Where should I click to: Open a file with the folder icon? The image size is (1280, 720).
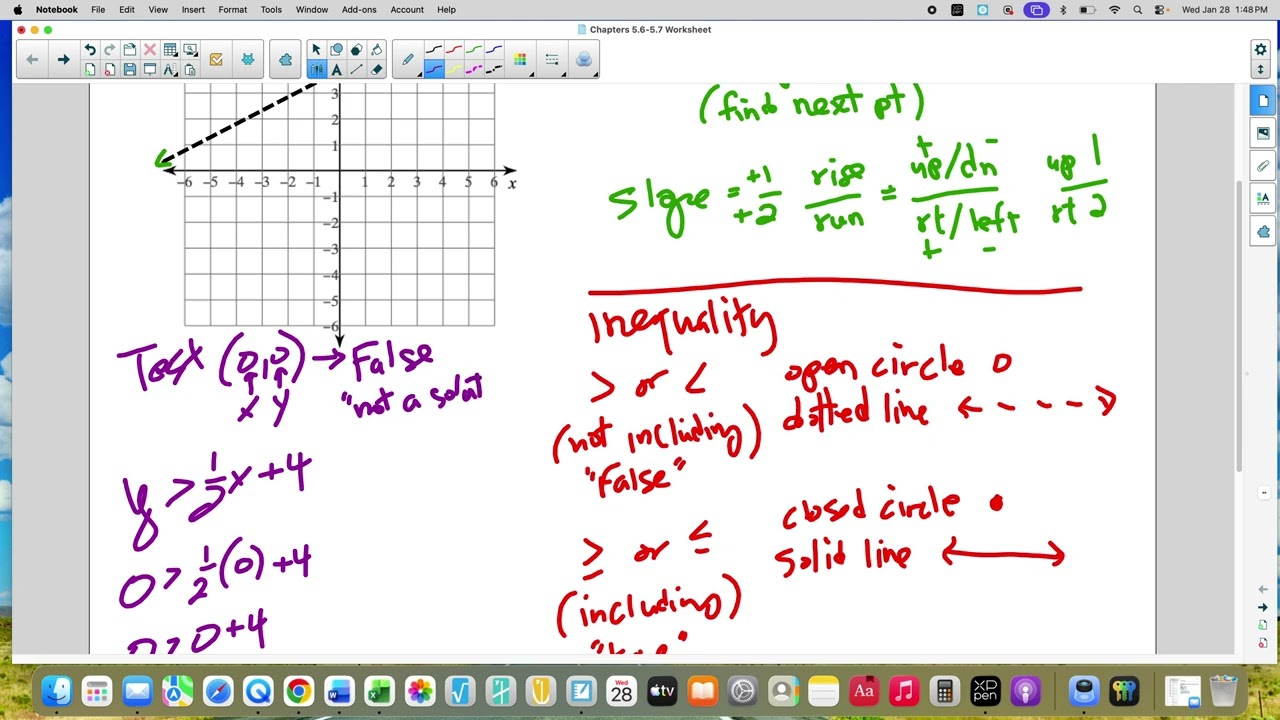coord(130,49)
